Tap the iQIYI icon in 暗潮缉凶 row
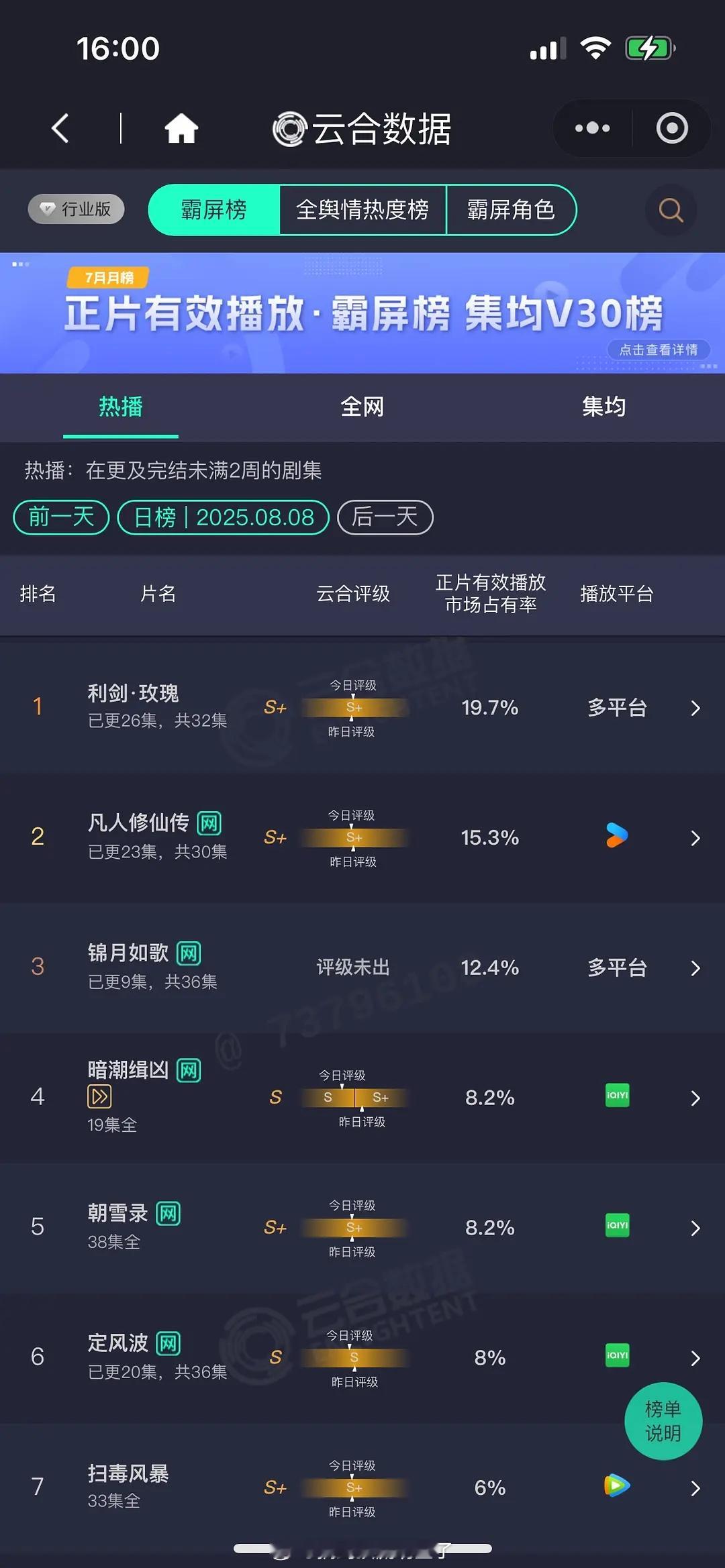Image resolution: width=725 pixels, height=1568 pixels. [x=617, y=1095]
